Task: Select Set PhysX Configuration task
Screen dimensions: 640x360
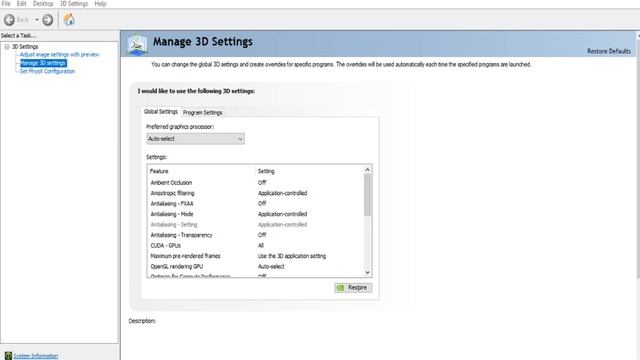Action: [47, 71]
